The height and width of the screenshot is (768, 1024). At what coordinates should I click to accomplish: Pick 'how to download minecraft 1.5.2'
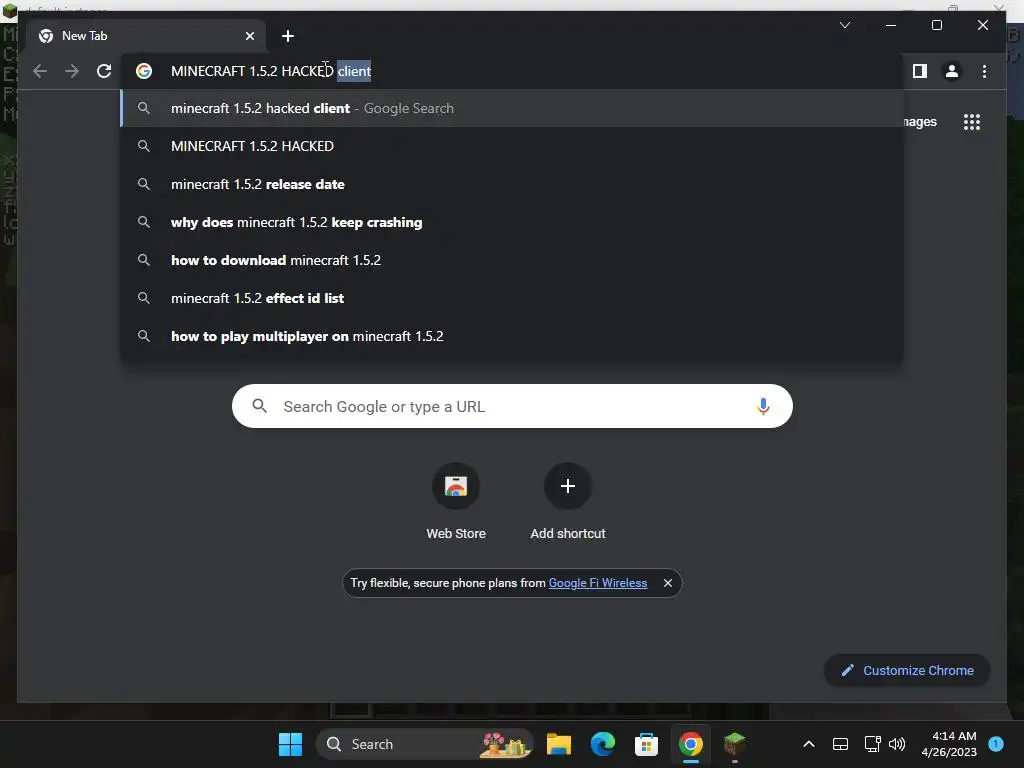point(512,260)
